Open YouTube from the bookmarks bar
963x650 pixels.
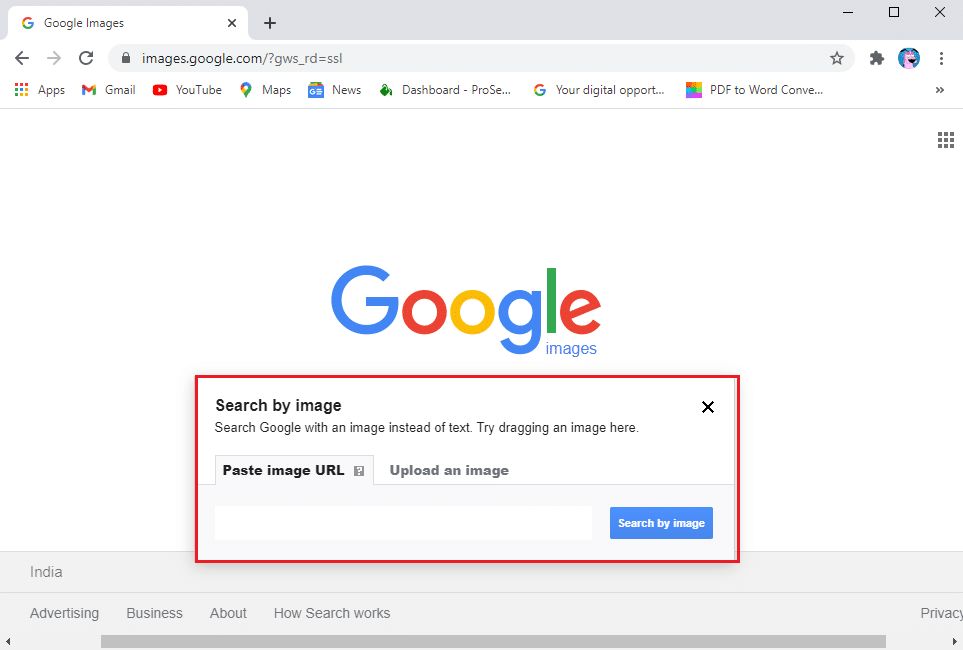click(x=186, y=89)
